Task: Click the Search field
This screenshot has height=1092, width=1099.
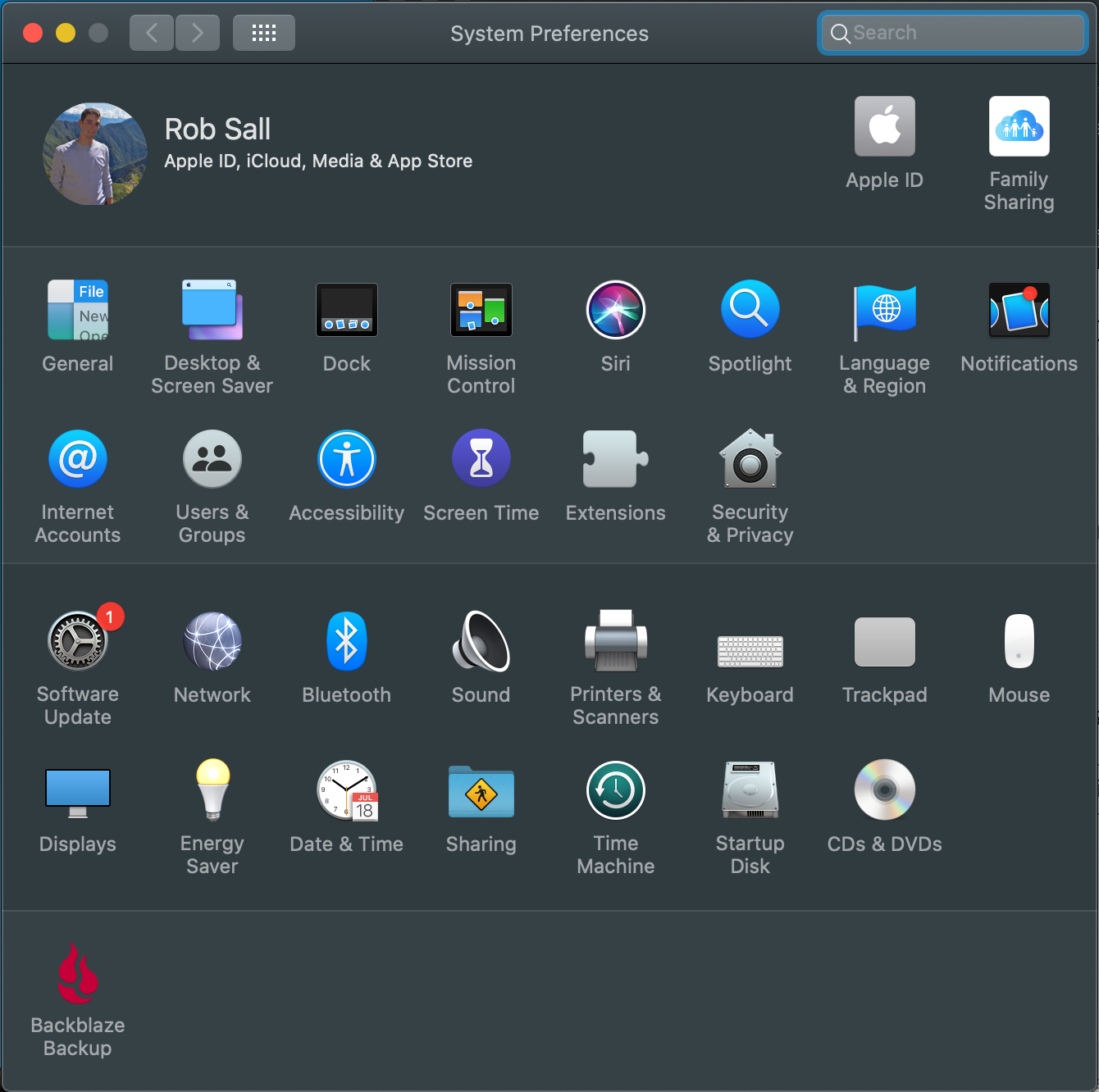Action: point(953,33)
